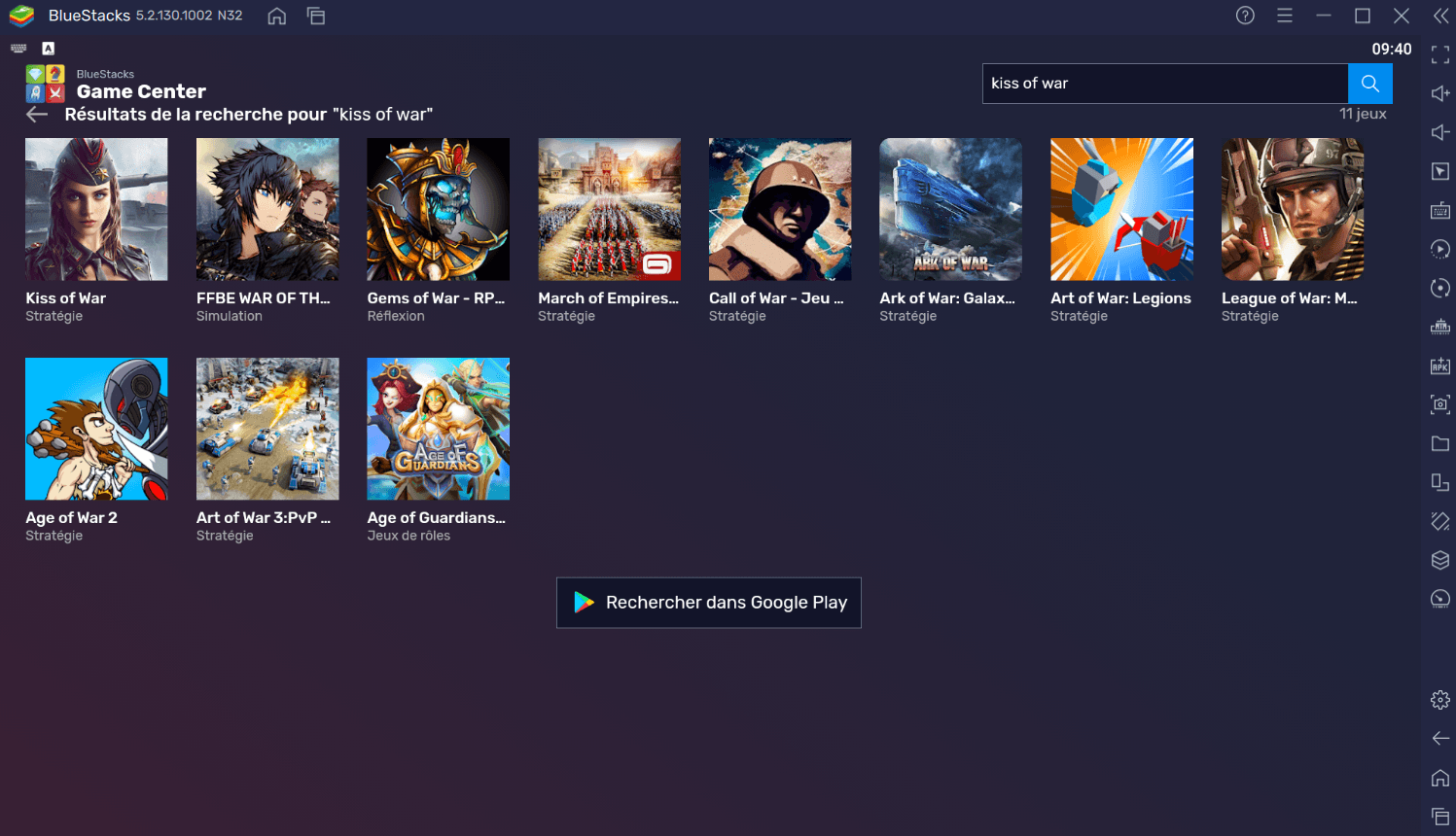The height and width of the screenshot is (836, 1456).
Task: Click the 'A' input indicator icon
Action: point(48,49)
